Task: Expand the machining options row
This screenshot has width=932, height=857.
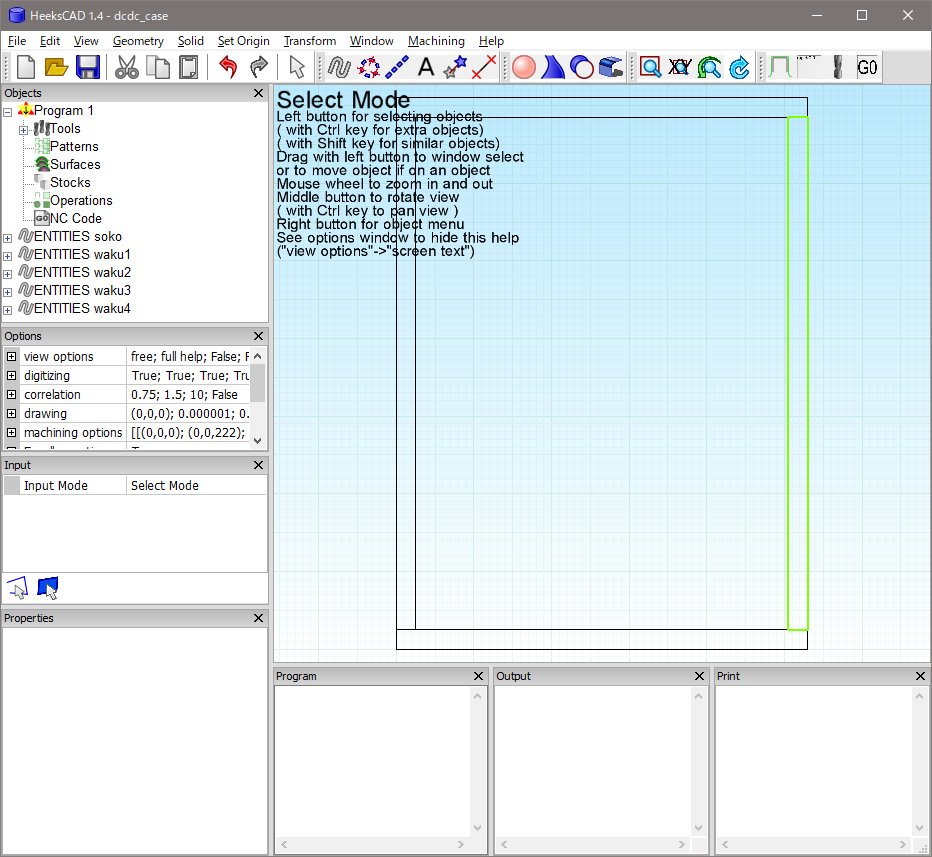Action: 12,433
